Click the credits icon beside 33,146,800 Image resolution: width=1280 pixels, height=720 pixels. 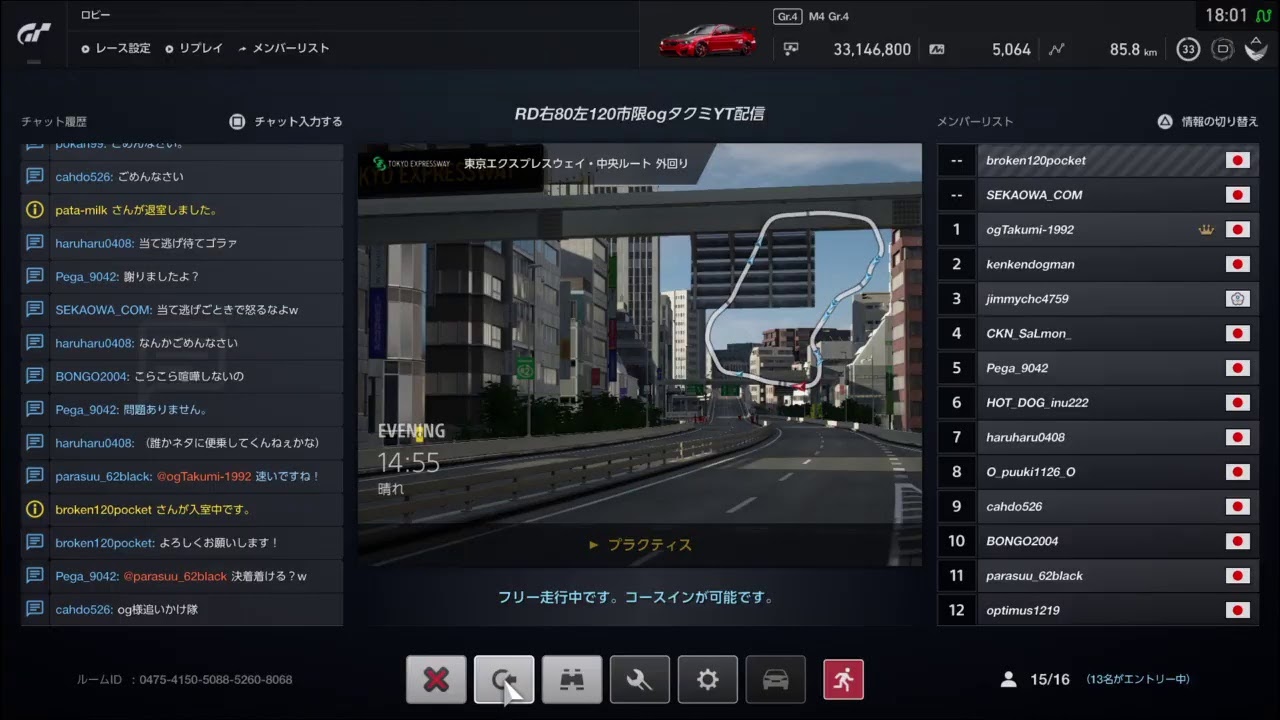(x=792, y=49)
